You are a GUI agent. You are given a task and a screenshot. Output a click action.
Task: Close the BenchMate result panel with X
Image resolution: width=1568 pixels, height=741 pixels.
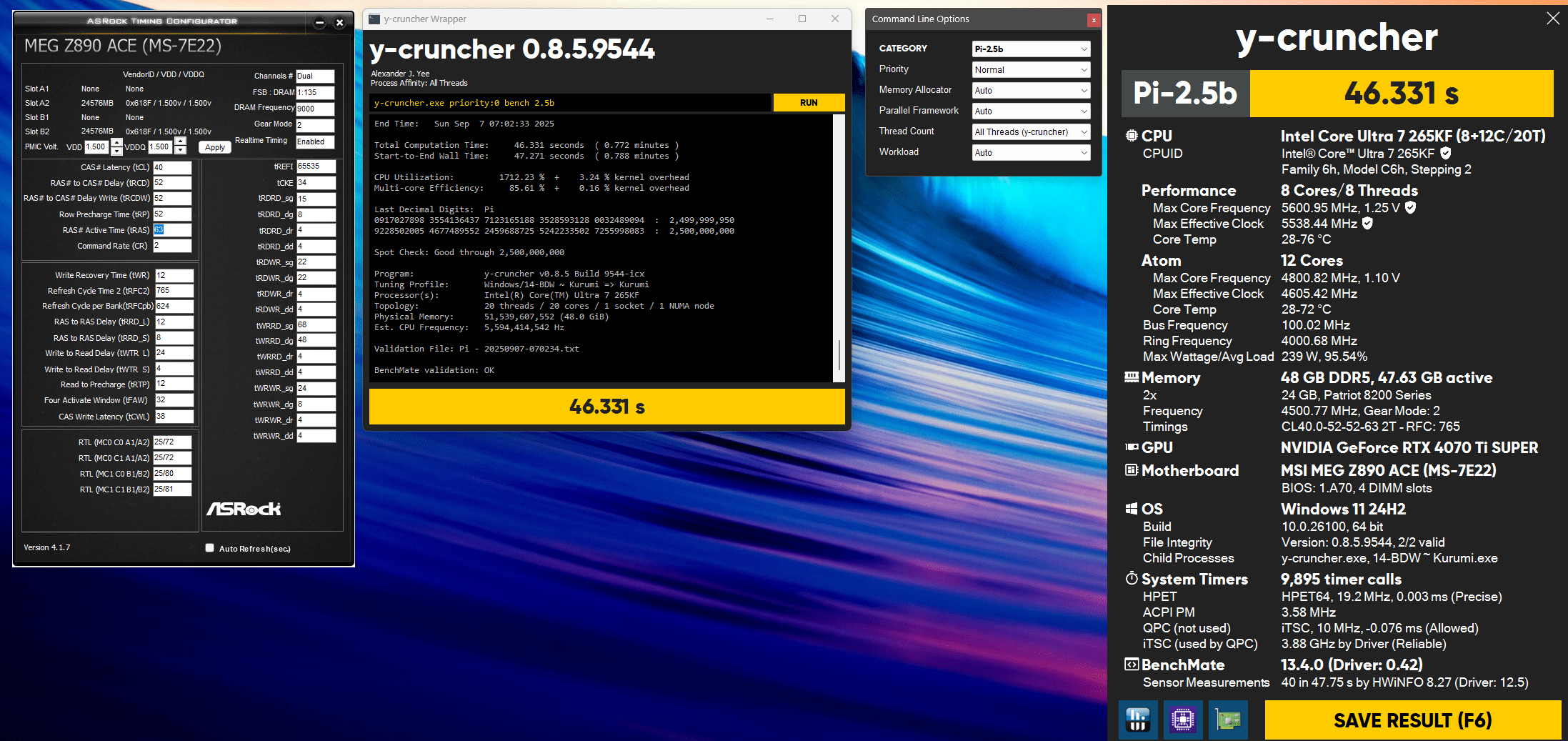pos(1552,19)
